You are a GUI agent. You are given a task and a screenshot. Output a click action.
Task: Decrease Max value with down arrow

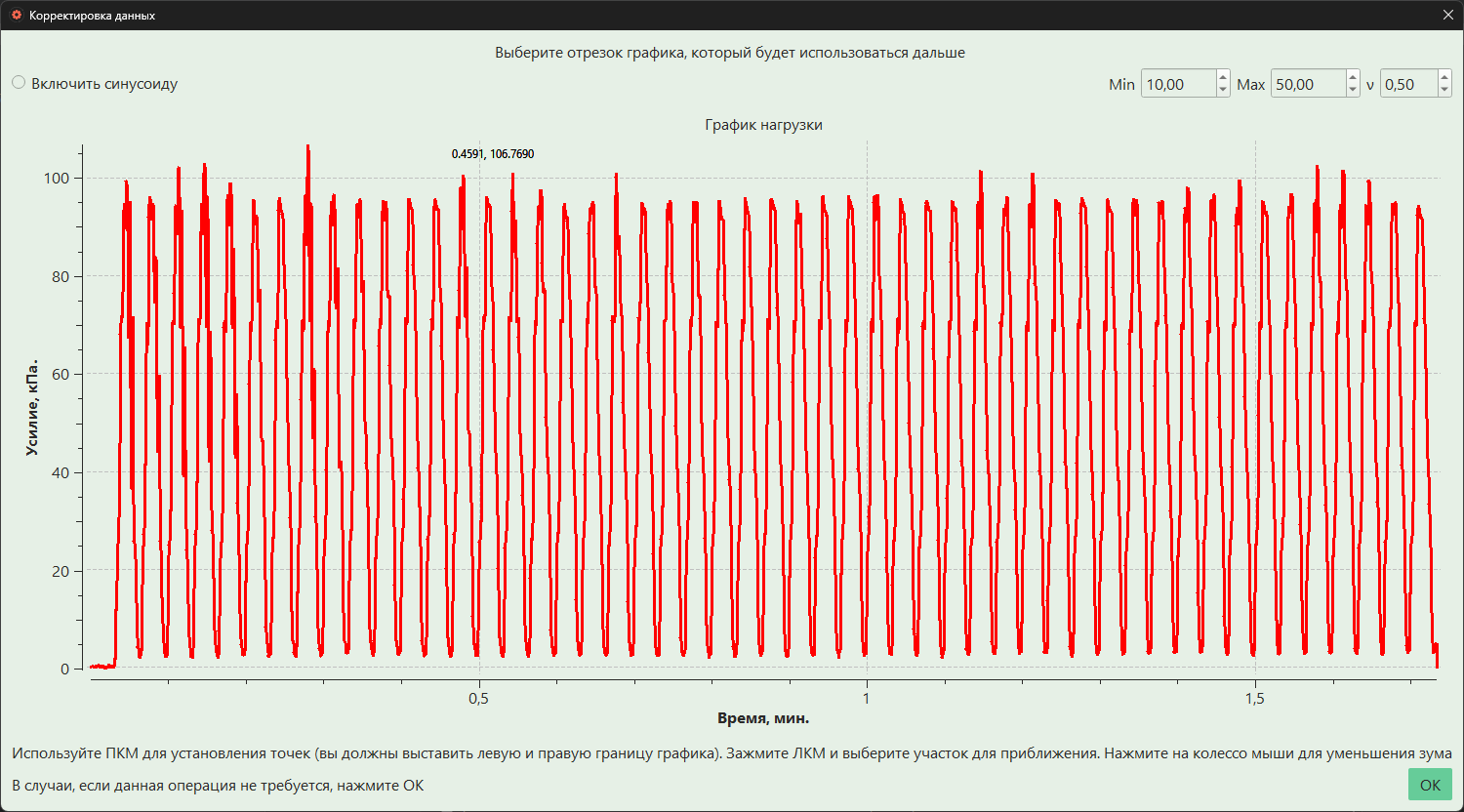[x=1353, y=91]
